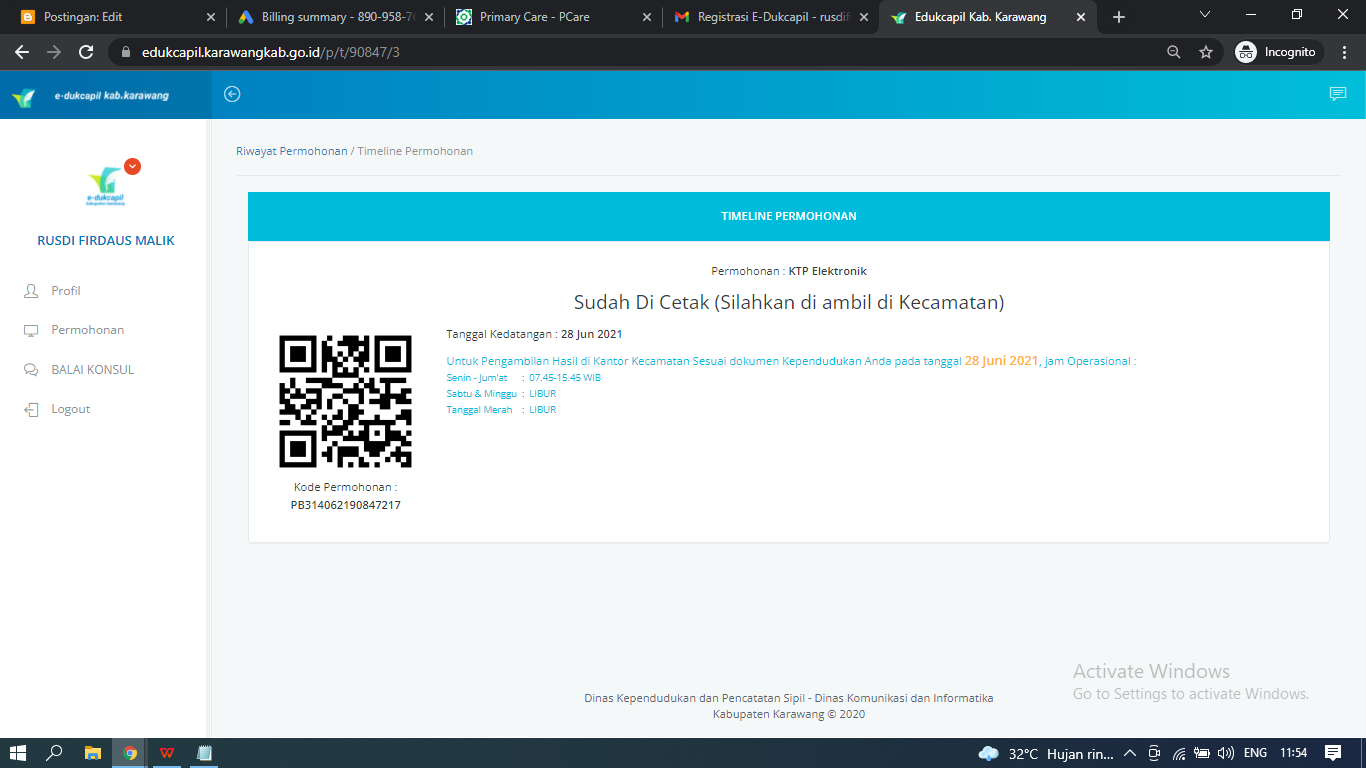Image resolution: width=1366 pixels, height=768 pixels.
Task: Open the Windows notification center
Action: pyautogui.click(x=1333, y=753)
